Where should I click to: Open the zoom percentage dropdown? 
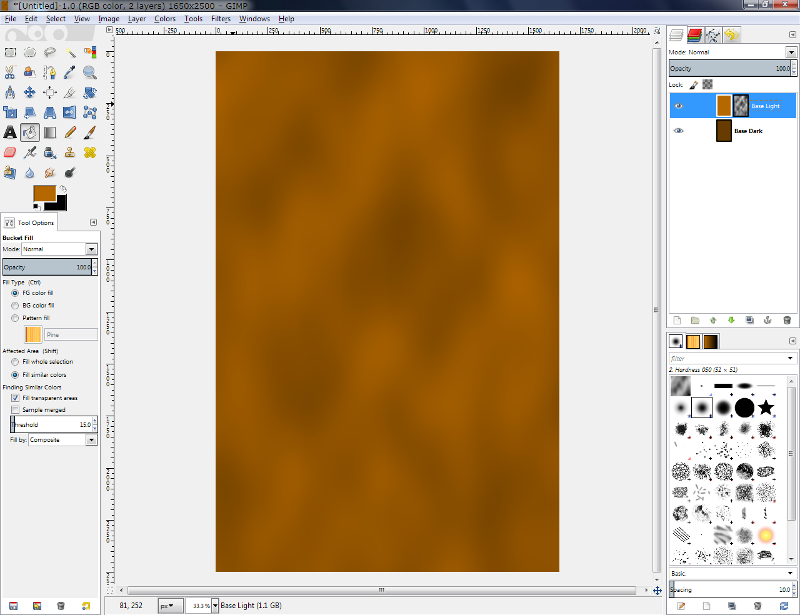tap(215, 605)
